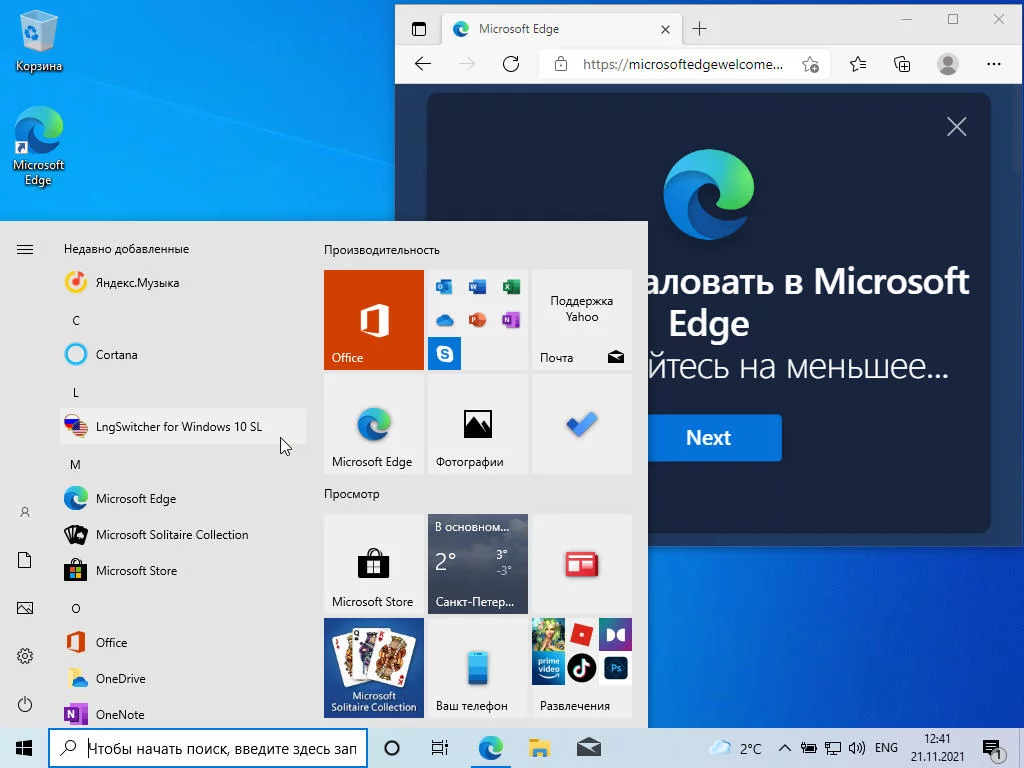1024x768 pixels.
Task: Launch Photos tile (Фотографии)
Action: tap(477, 424)
